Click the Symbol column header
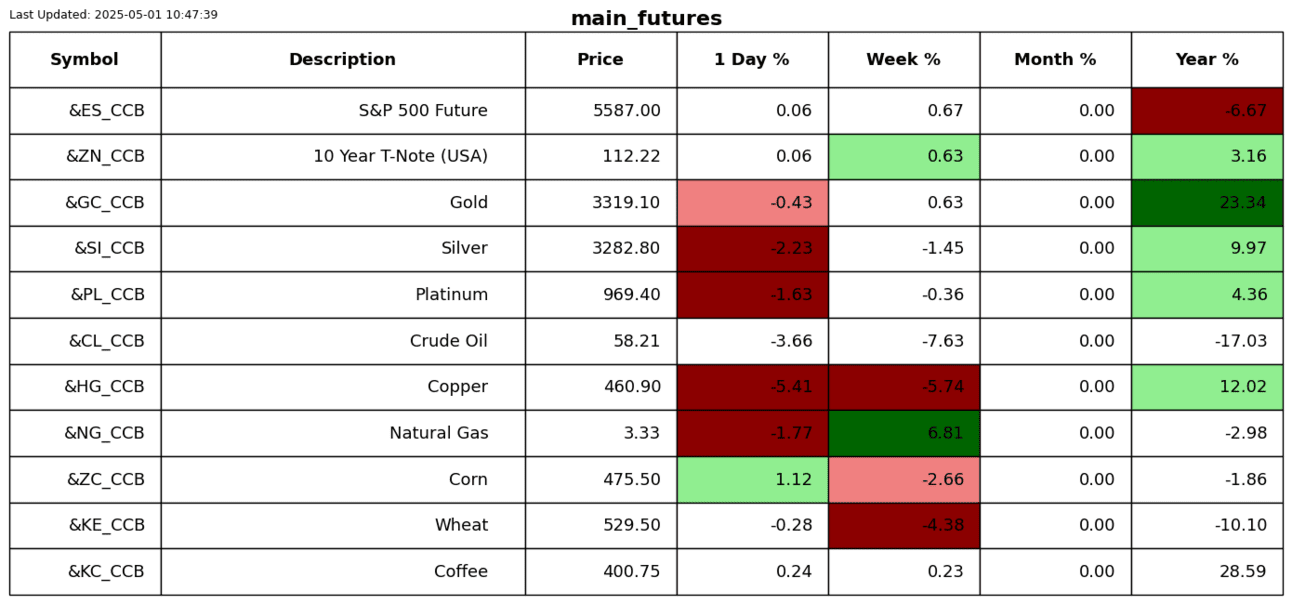 (x=85, y=60)
